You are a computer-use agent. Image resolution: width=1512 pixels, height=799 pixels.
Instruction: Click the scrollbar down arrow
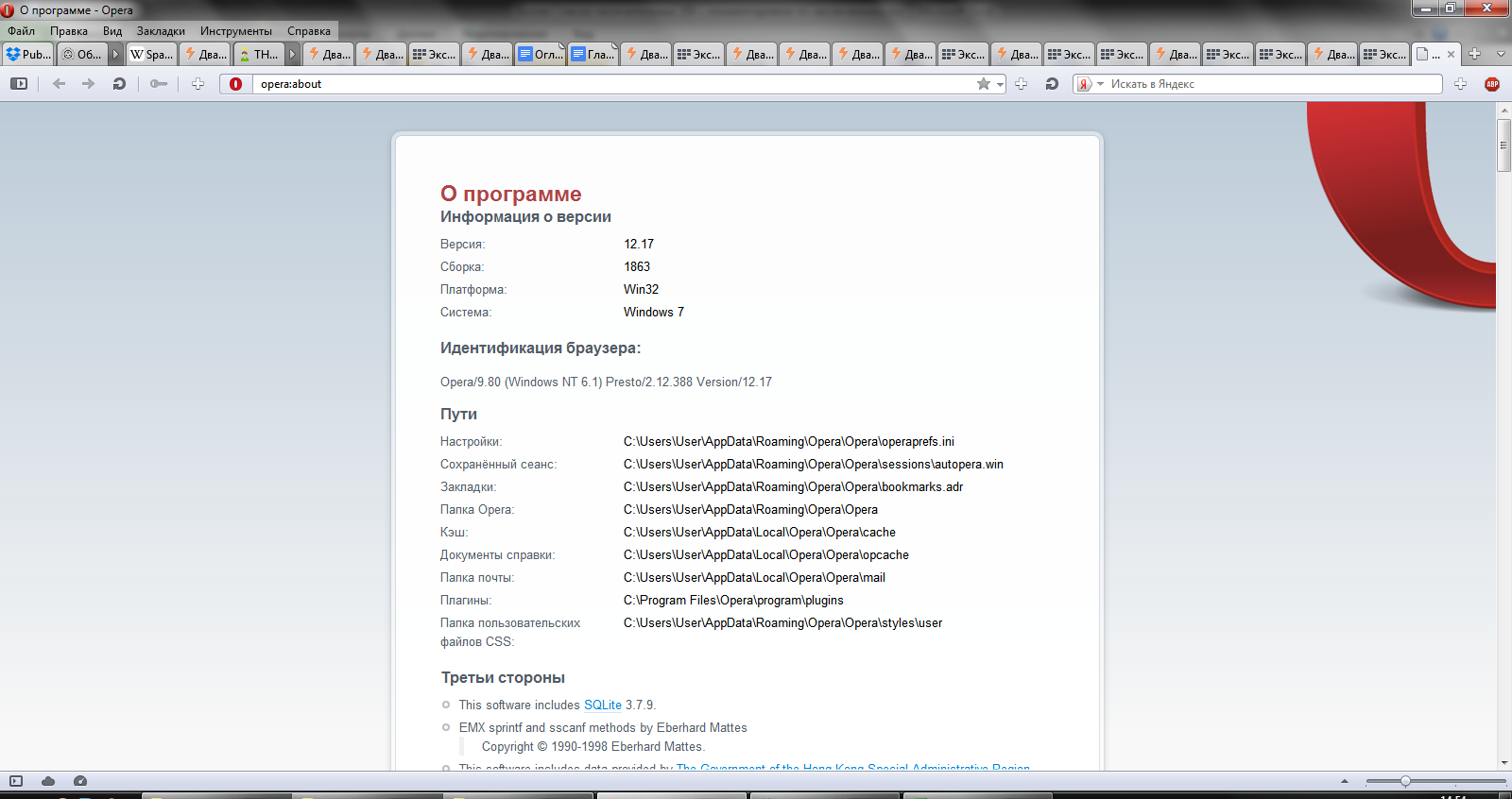[x=1504, y=763]
